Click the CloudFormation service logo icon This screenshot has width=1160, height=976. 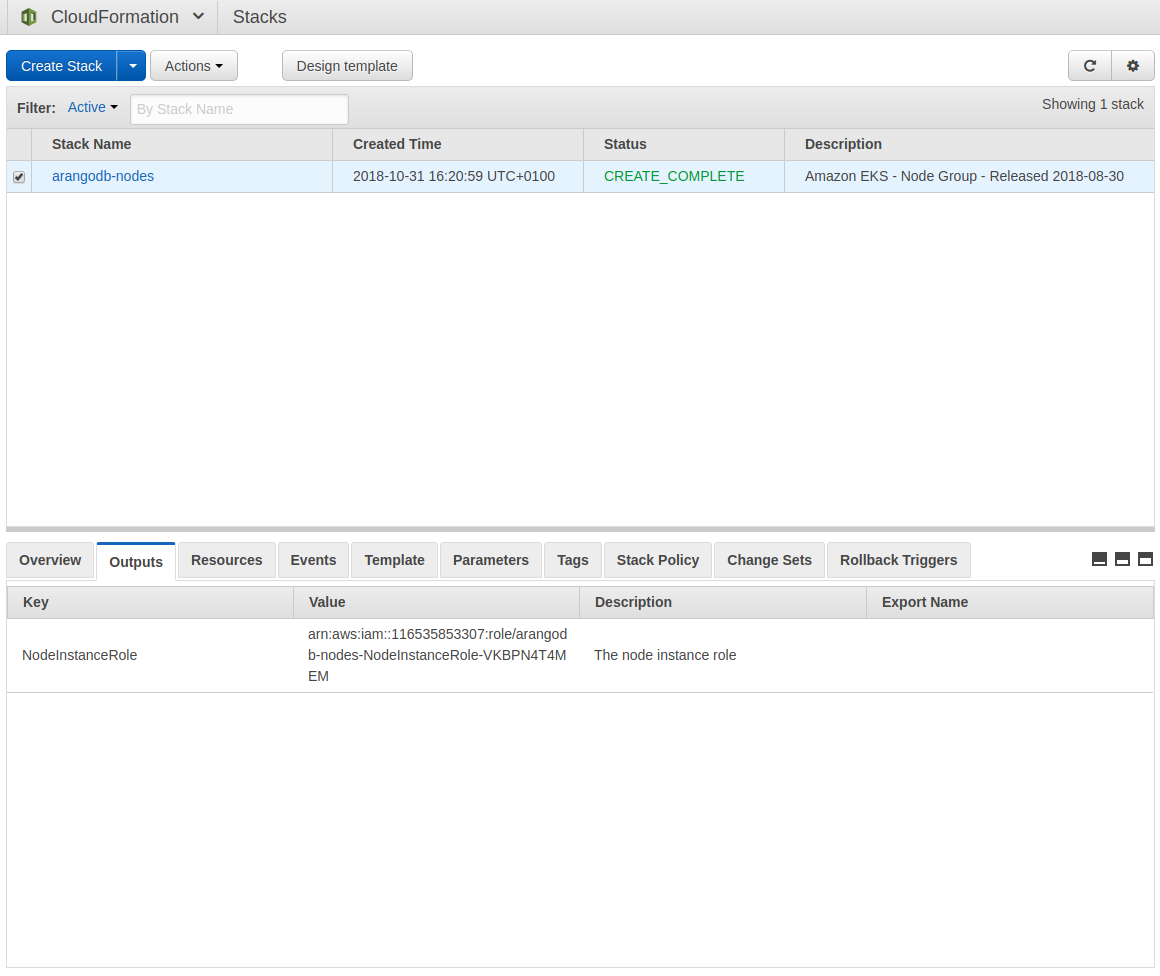point(29,17)
